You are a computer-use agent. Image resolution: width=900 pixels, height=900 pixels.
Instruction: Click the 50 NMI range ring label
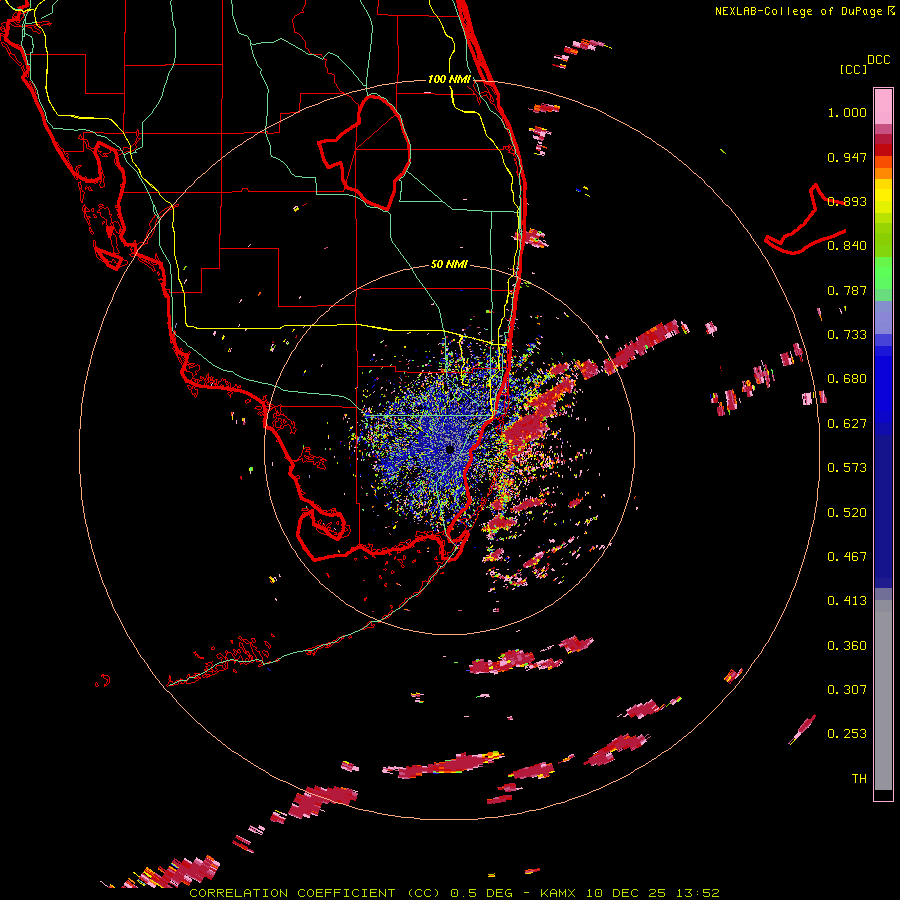coord(449,264)
